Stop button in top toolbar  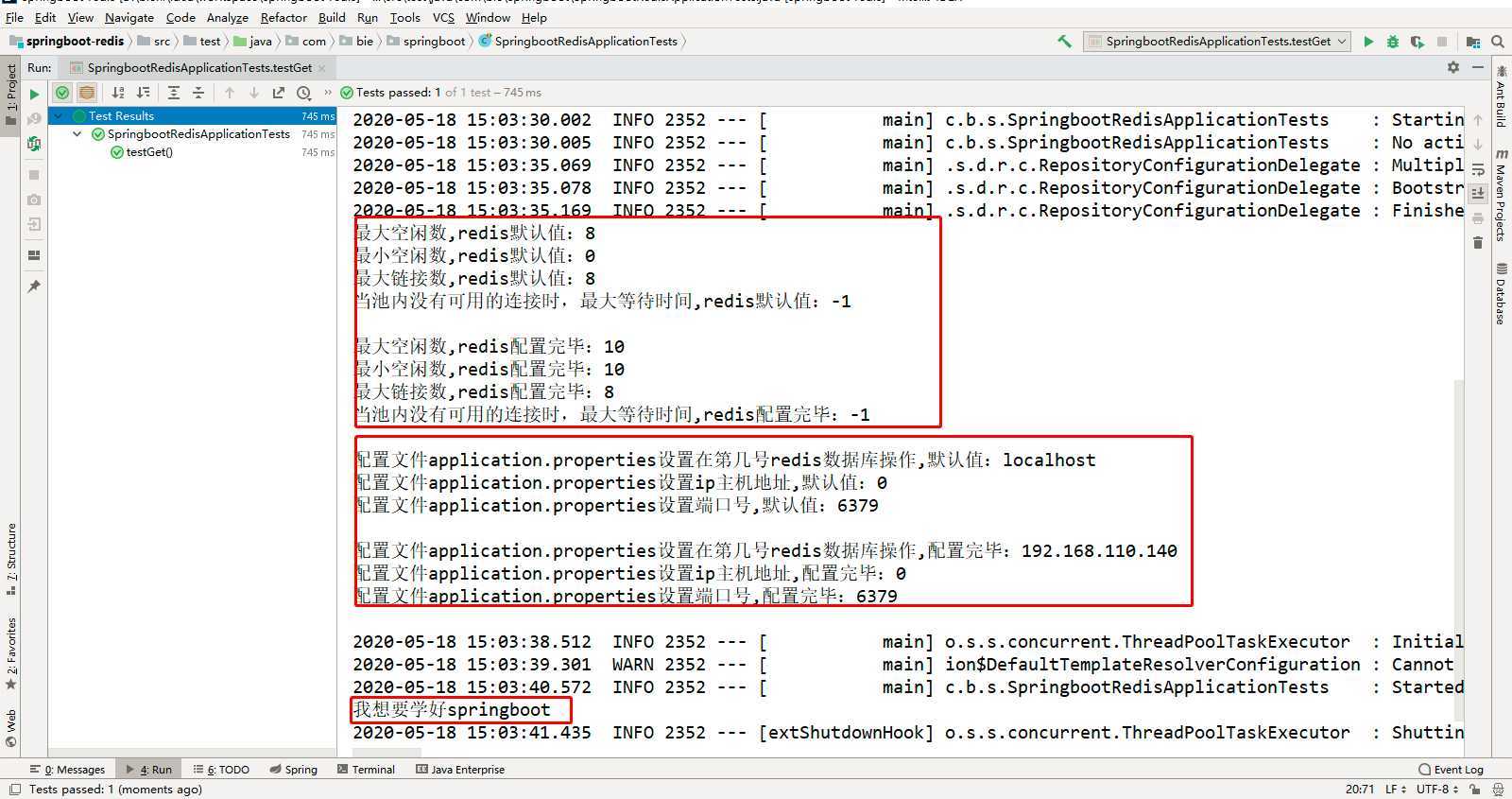1442,42
